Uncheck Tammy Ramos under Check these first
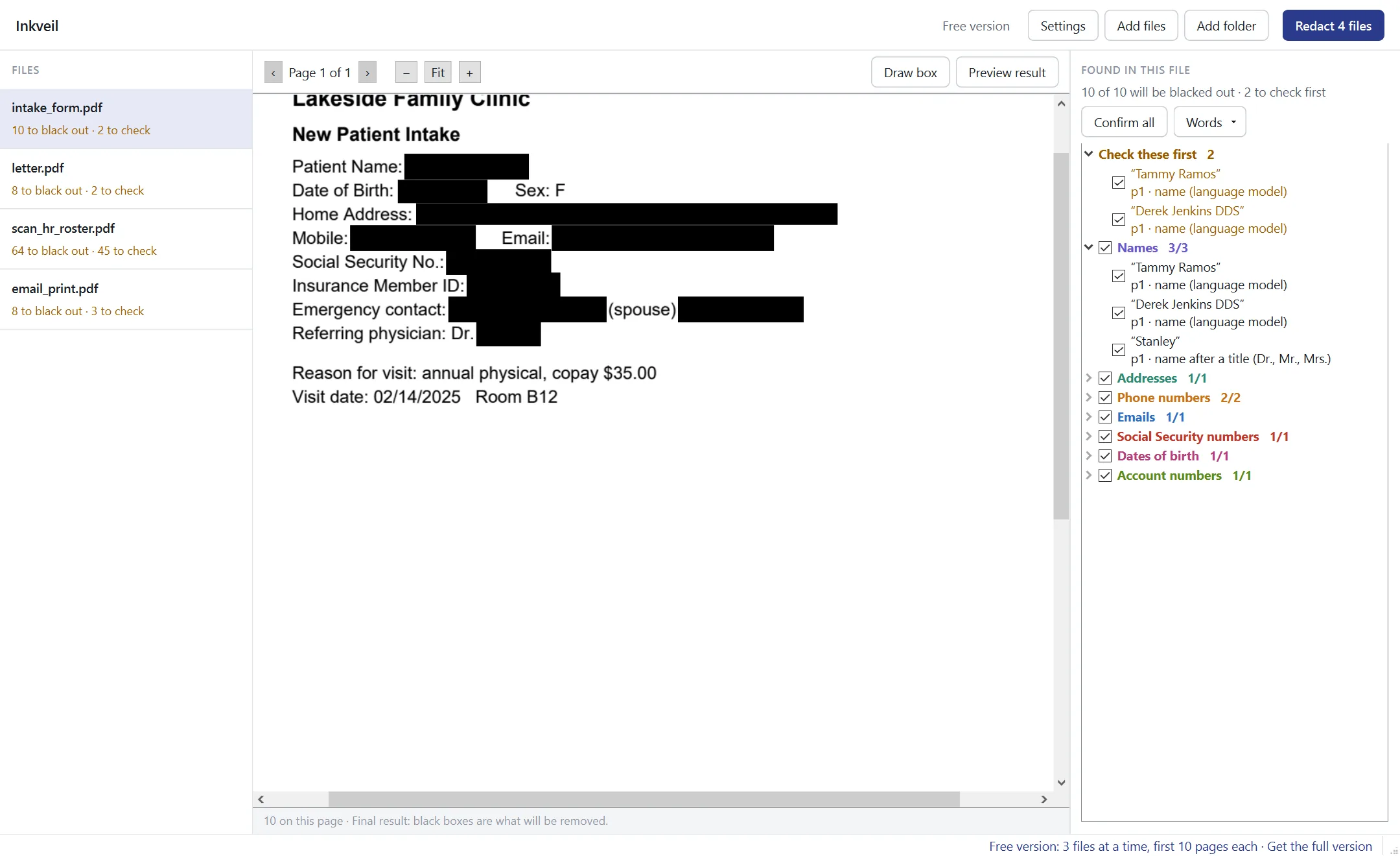 point(1119,183)
